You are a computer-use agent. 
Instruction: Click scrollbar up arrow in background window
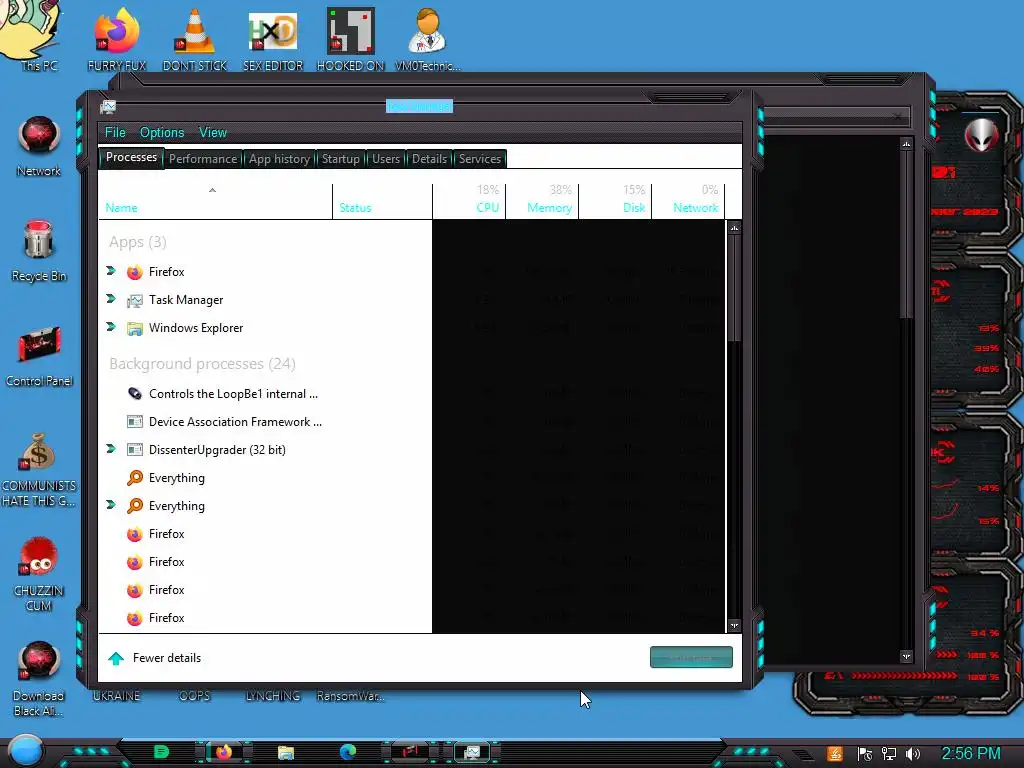(906, 144)
